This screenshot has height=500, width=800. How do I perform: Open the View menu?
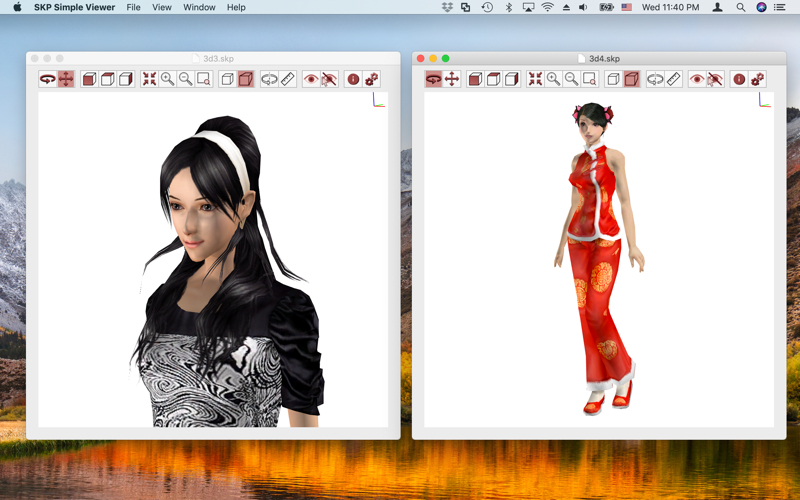pyautogui.click(x=162, y=7)
